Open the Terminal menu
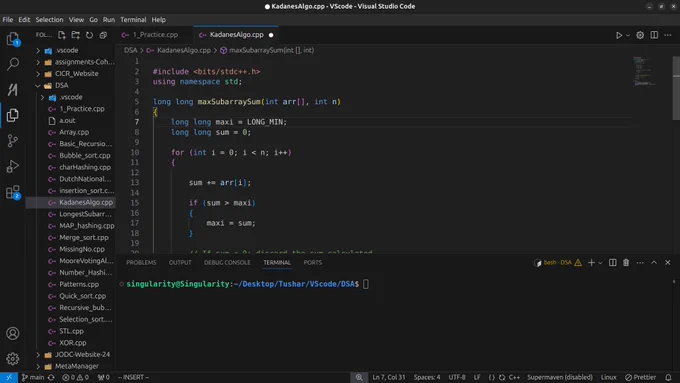Screen dimensions: 680x383 (x=133, y=20)
